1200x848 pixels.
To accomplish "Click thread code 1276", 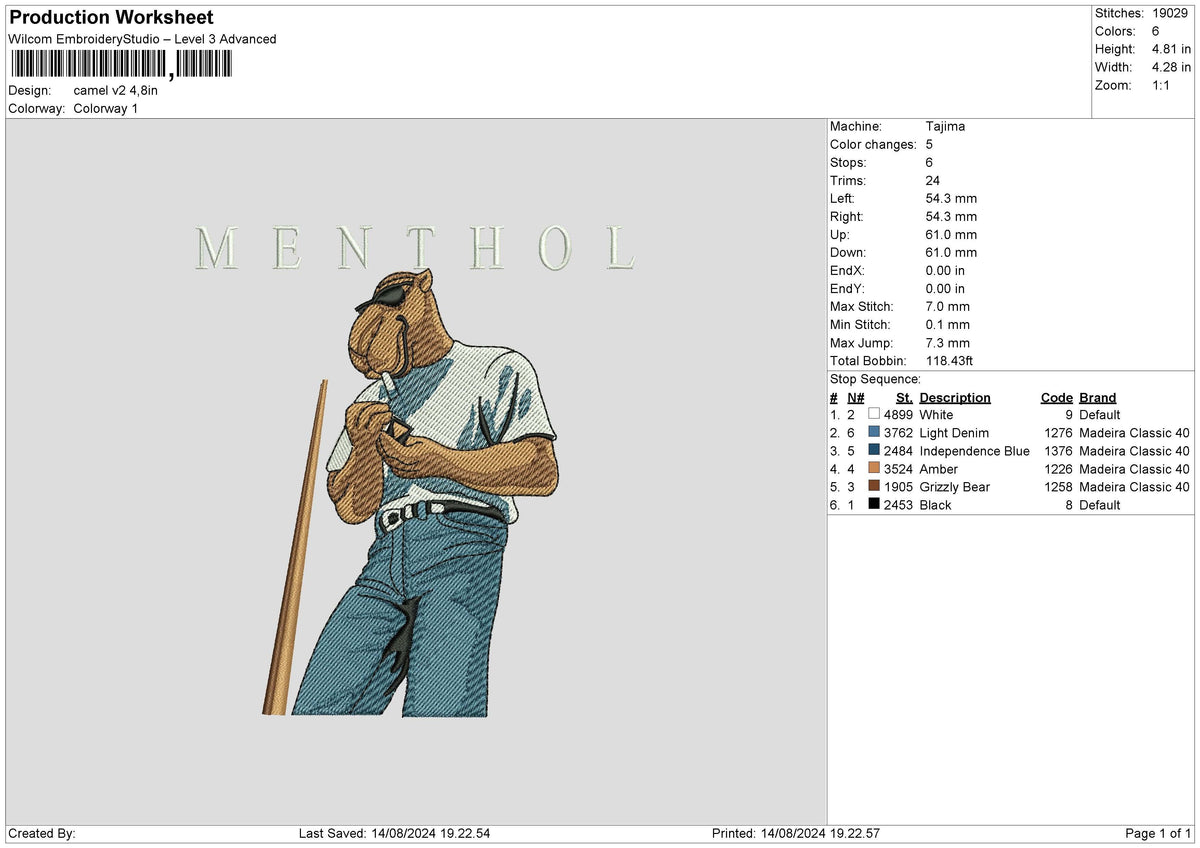I will pos(1058,432).
